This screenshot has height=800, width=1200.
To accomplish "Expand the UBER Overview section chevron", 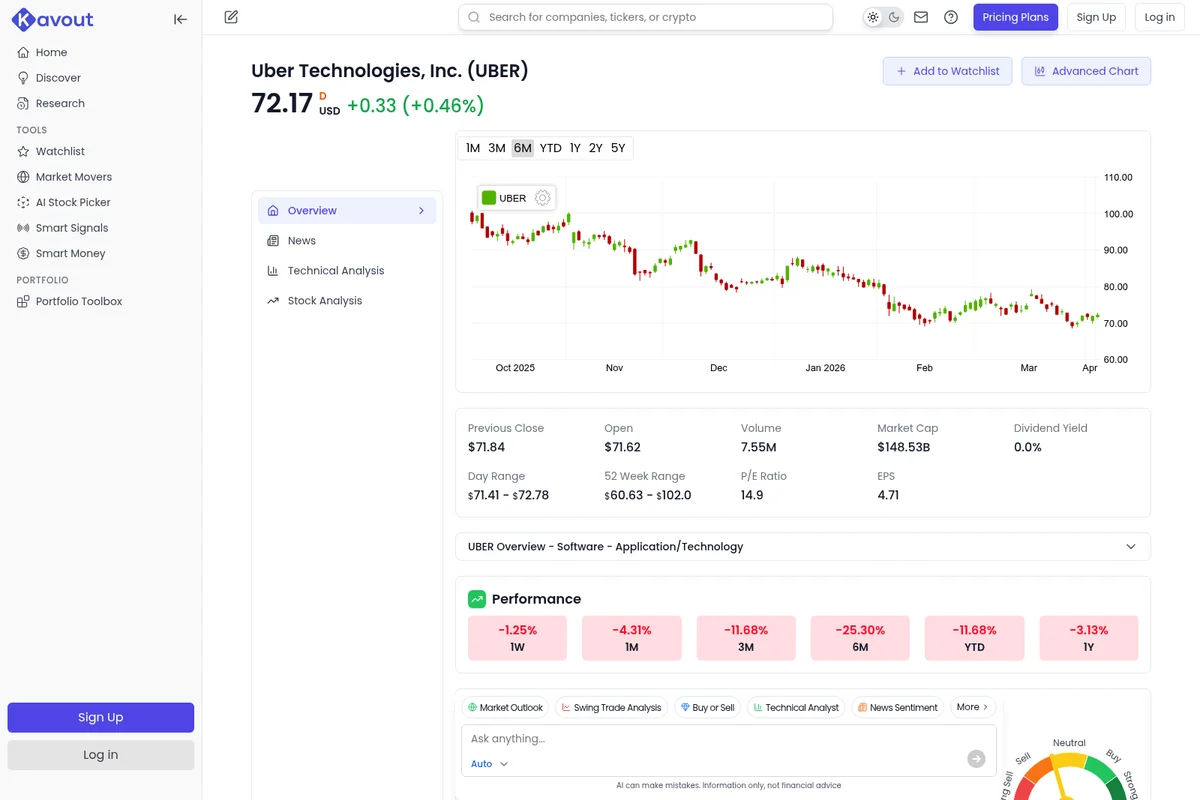I will click(1131, 547).
